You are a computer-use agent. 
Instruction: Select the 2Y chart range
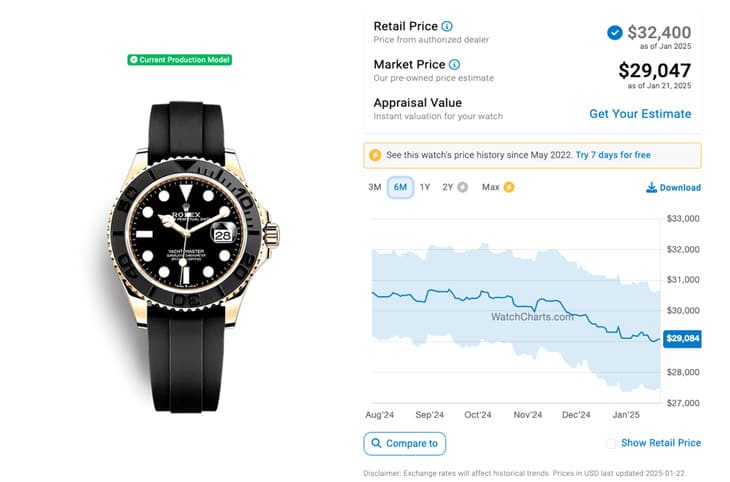[x=448, y=187]
